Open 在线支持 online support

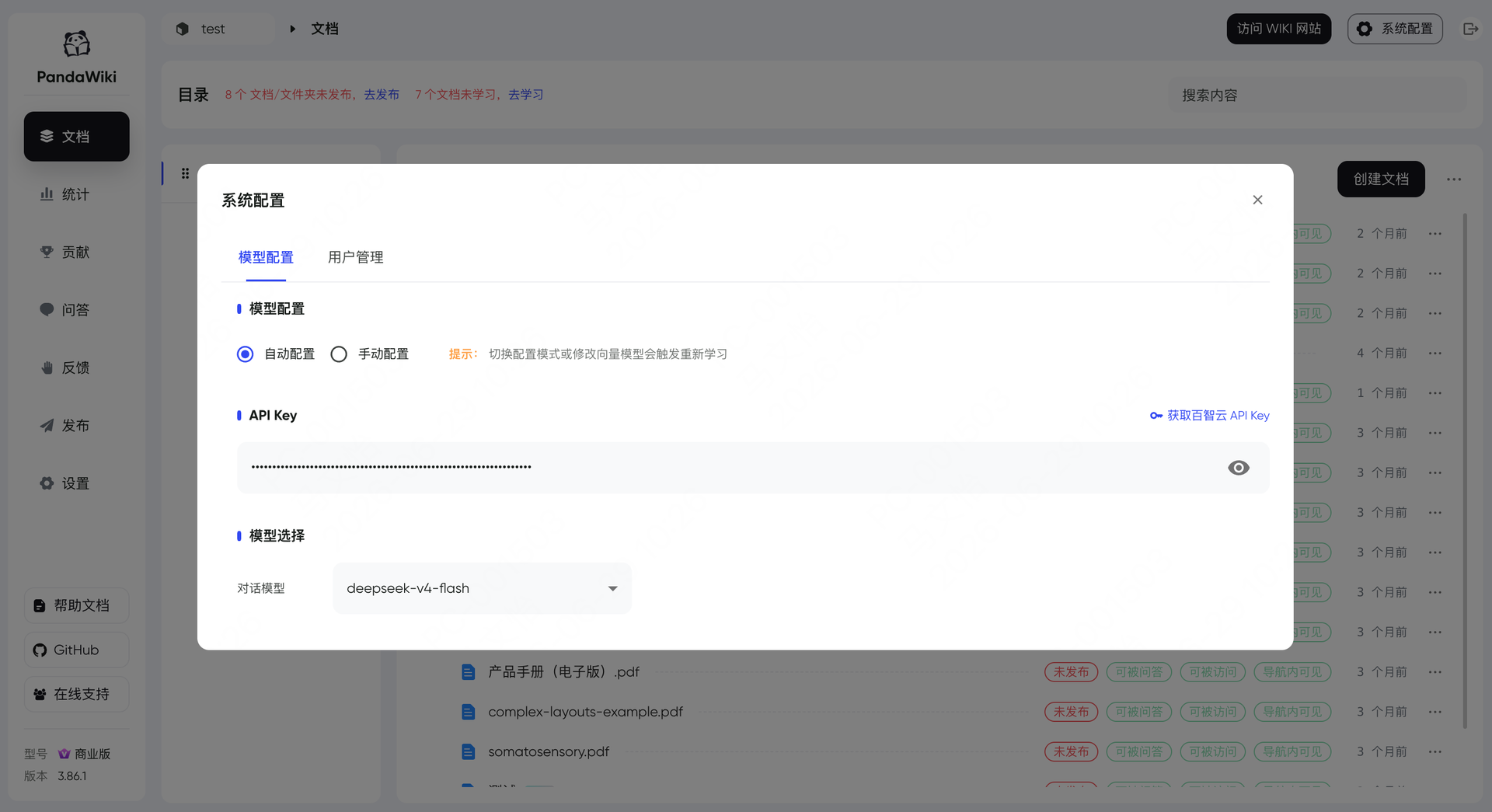[x=76, y=694]
